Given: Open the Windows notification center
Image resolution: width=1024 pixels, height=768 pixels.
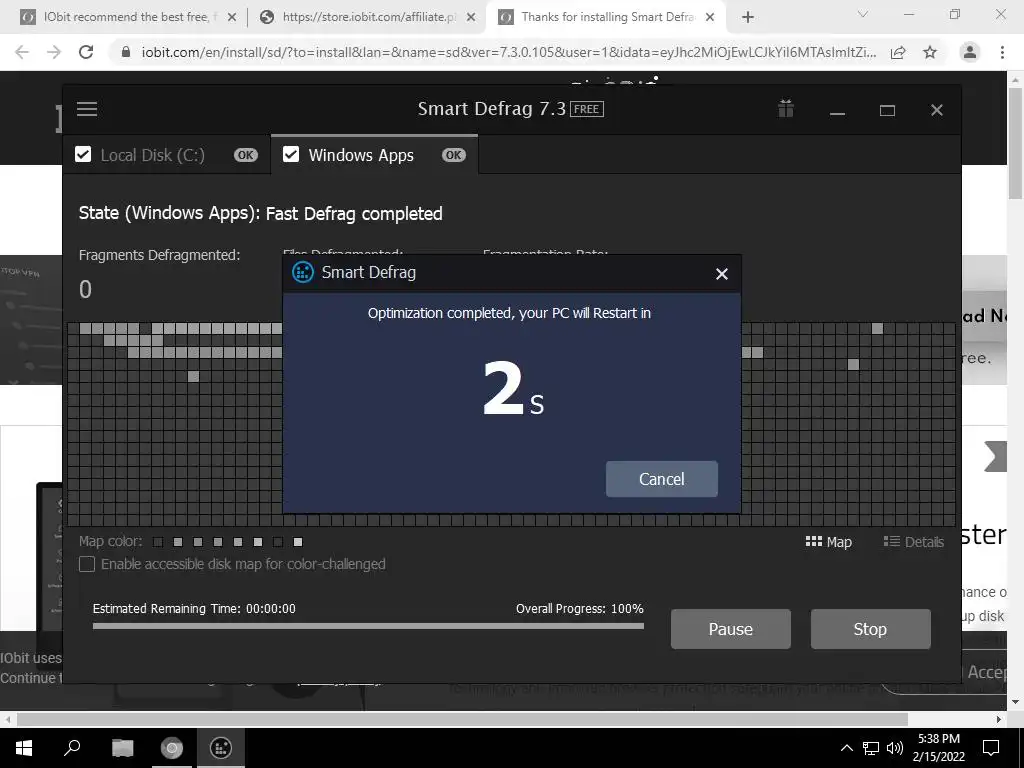Looking at the screenshot, I should pyautogui.click(x=991, y=748).
